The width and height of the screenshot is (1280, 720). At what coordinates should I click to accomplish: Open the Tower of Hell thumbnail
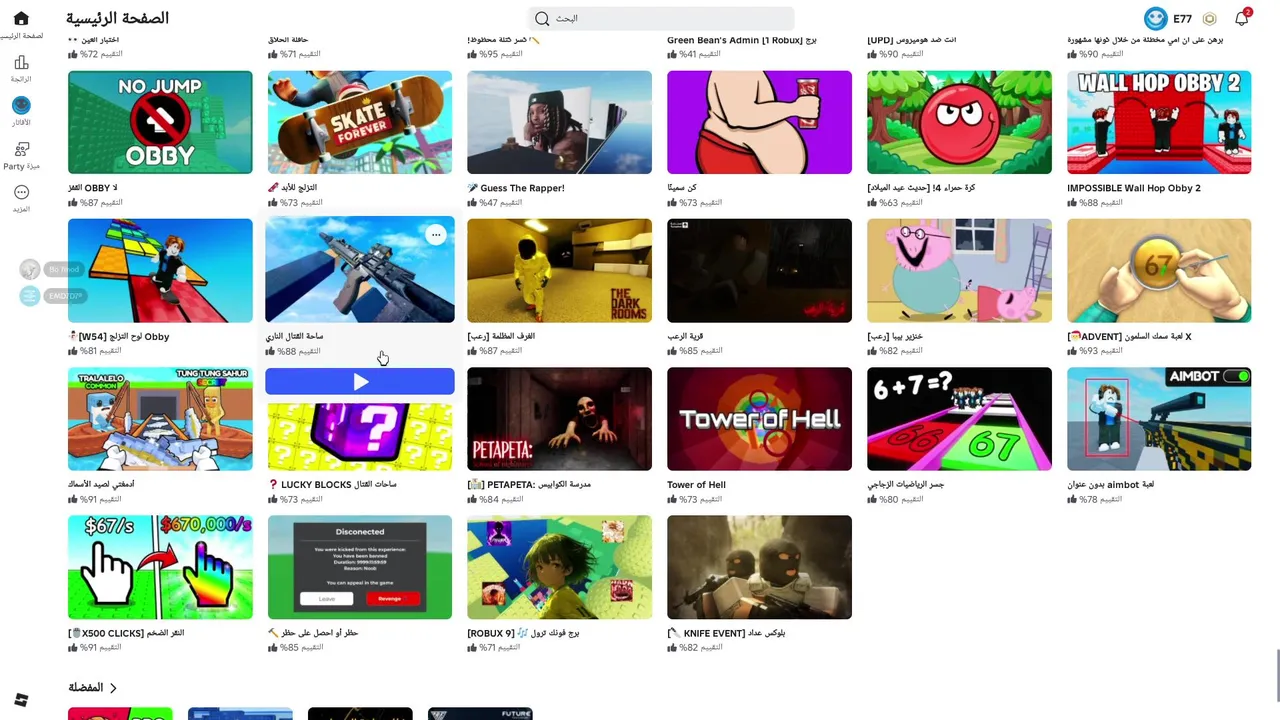759,419
